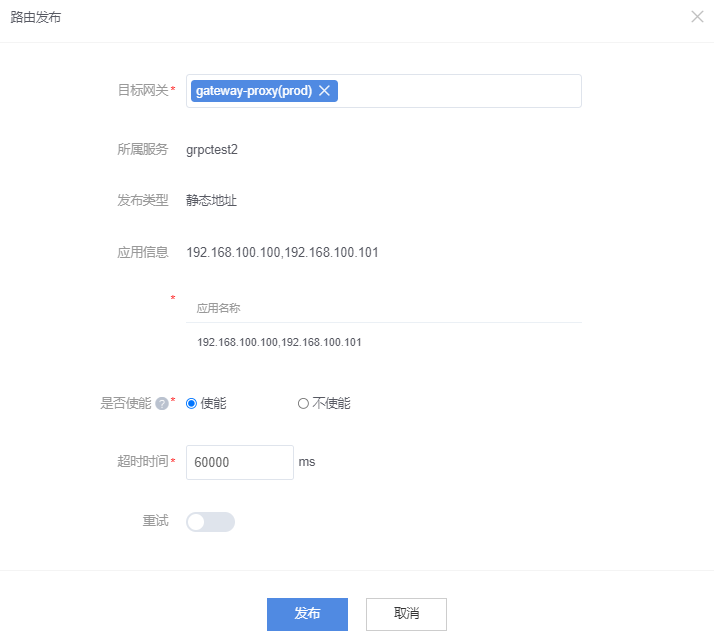Image resolution: width=714 pixels, height=639 pixels.
Task: Remove the gateway-proxy(prod) tag
Action: [x=324, y=91]
